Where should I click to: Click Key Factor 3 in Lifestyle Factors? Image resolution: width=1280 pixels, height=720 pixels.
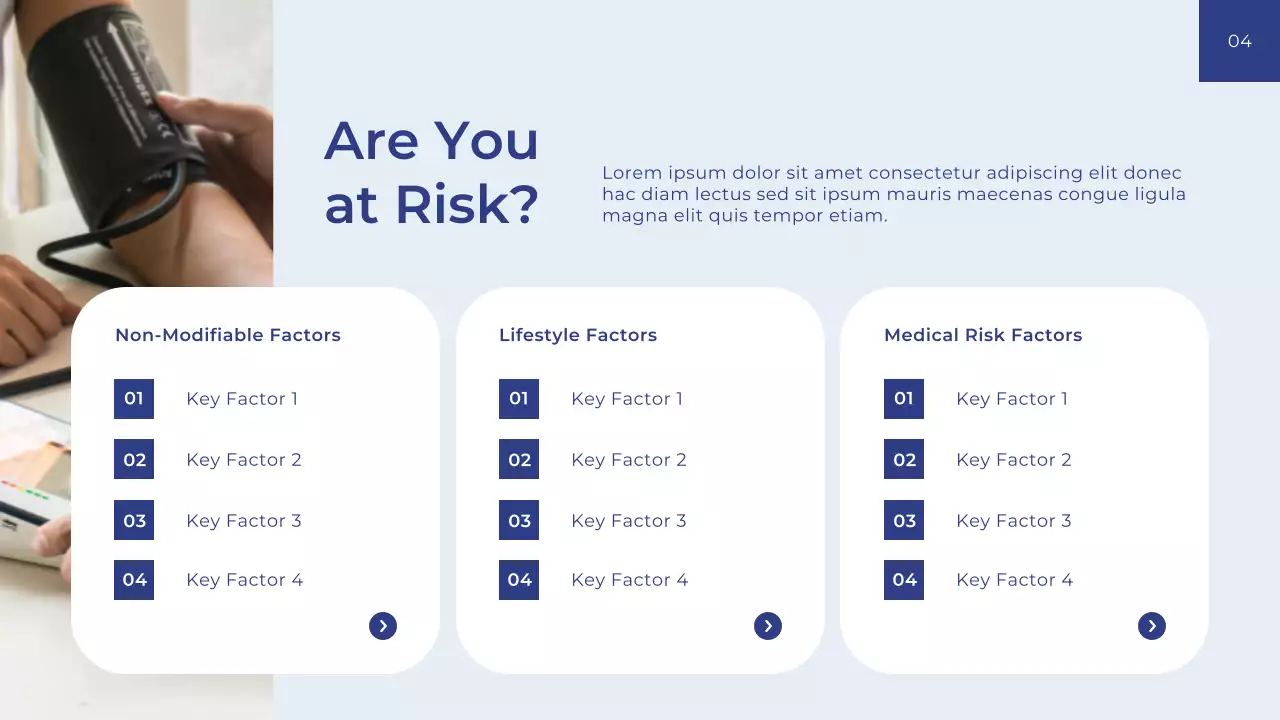629,521
